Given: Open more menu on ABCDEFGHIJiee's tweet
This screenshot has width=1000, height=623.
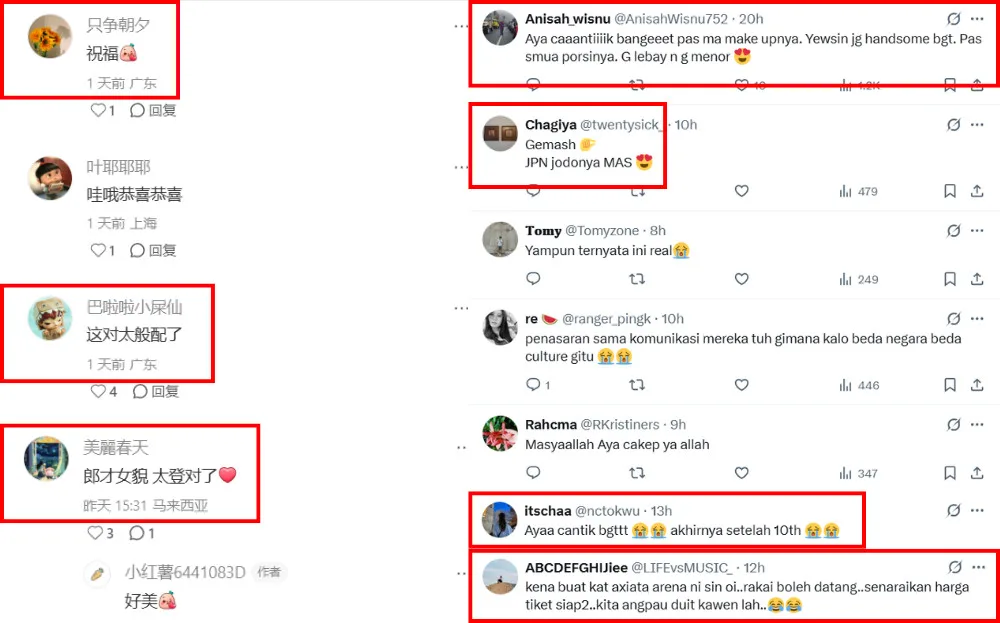Looking at the screenshot, I should (977, 568).
